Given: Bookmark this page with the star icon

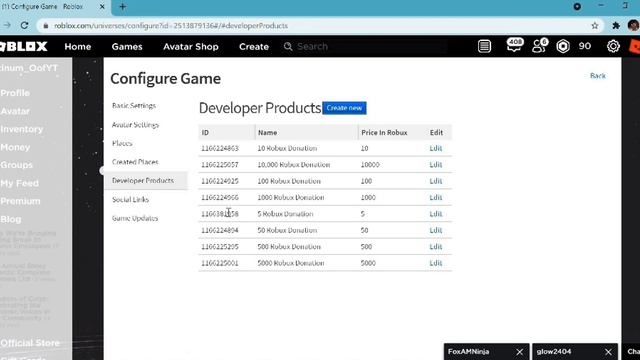Looking at the screenshot, I should (x=595, y=26).
